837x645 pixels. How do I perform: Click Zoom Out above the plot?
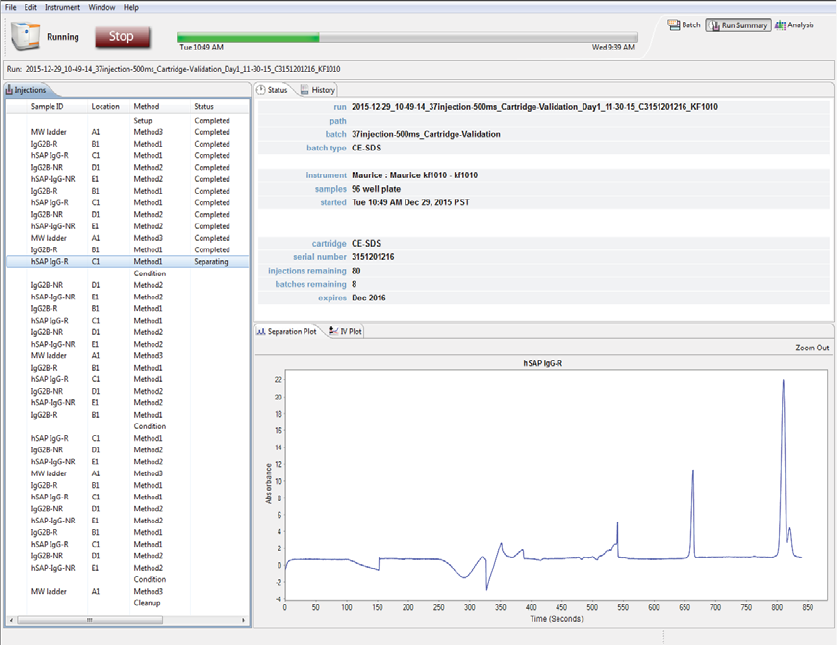click(811, 348)
